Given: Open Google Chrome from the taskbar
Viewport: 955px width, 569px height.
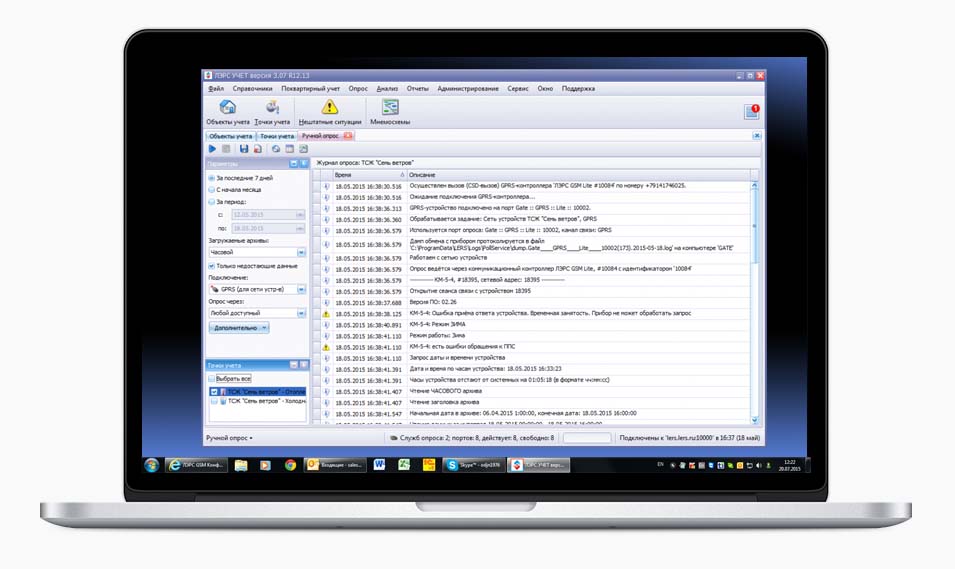Looking at the screenshot, I should pos(290,465).
